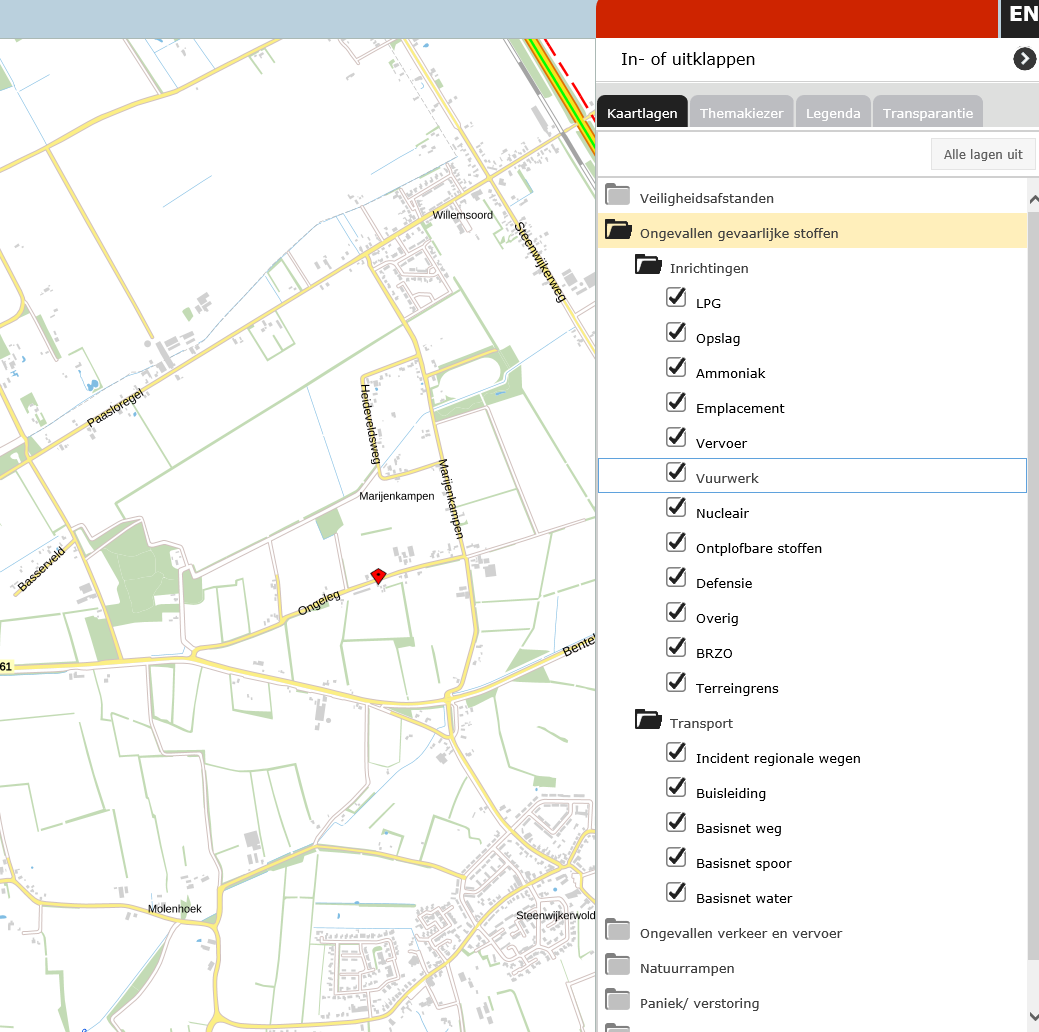Click the Natuurrampen folder label
This screenshot has width=1039, height=1032.
tap(687, 968)
